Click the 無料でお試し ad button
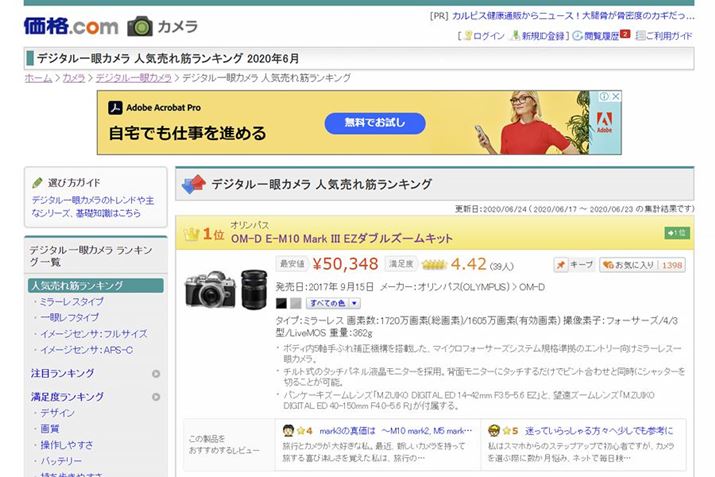Screen dimensions: 715x477 [375, 122]
